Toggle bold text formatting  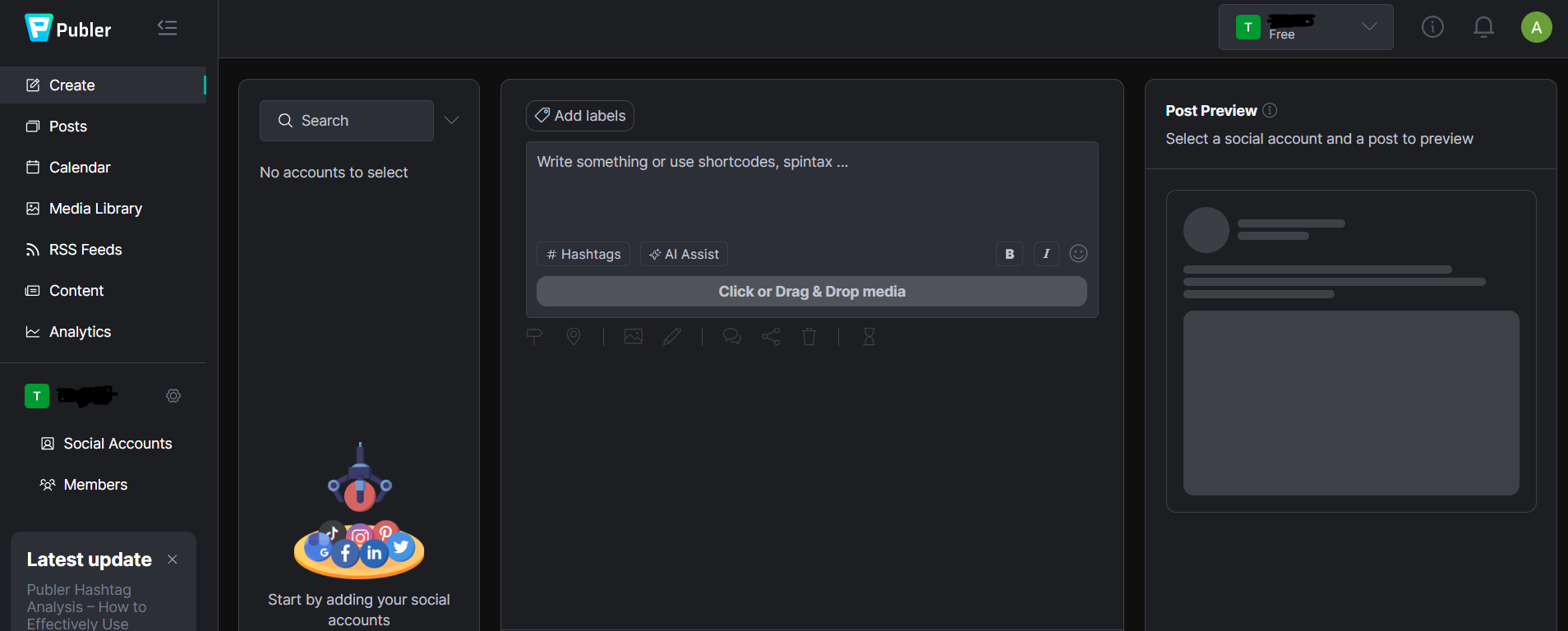1009,254
